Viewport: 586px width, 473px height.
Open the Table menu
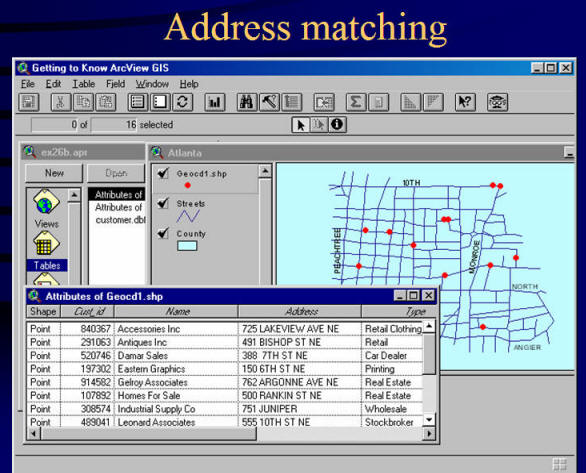tap(84, 84)
